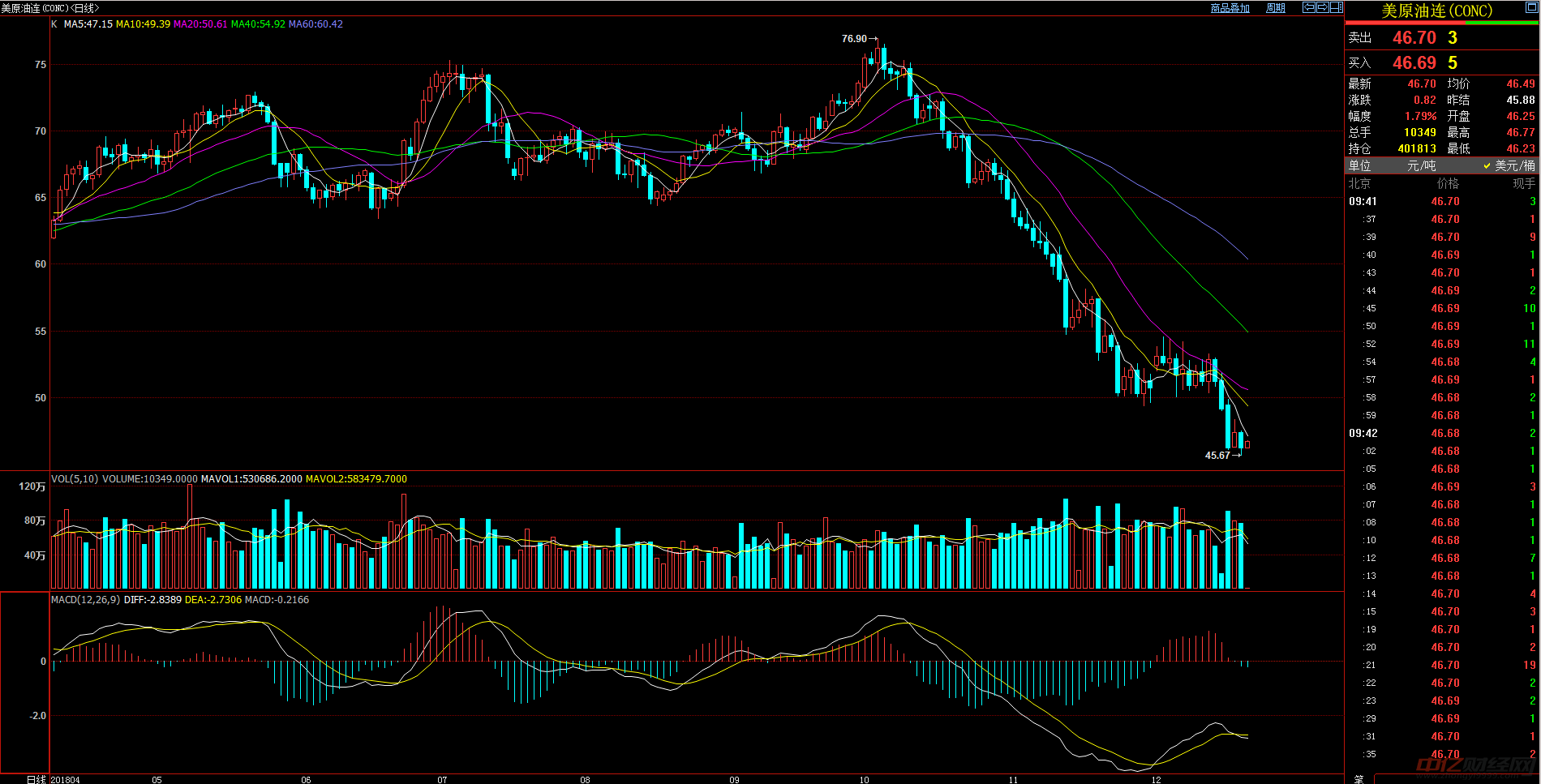Image resolution: width=1541 pixels, height=784 pixels.
Task: Click the red-green buy/sell ratio bar
Action: (1441, 23)
